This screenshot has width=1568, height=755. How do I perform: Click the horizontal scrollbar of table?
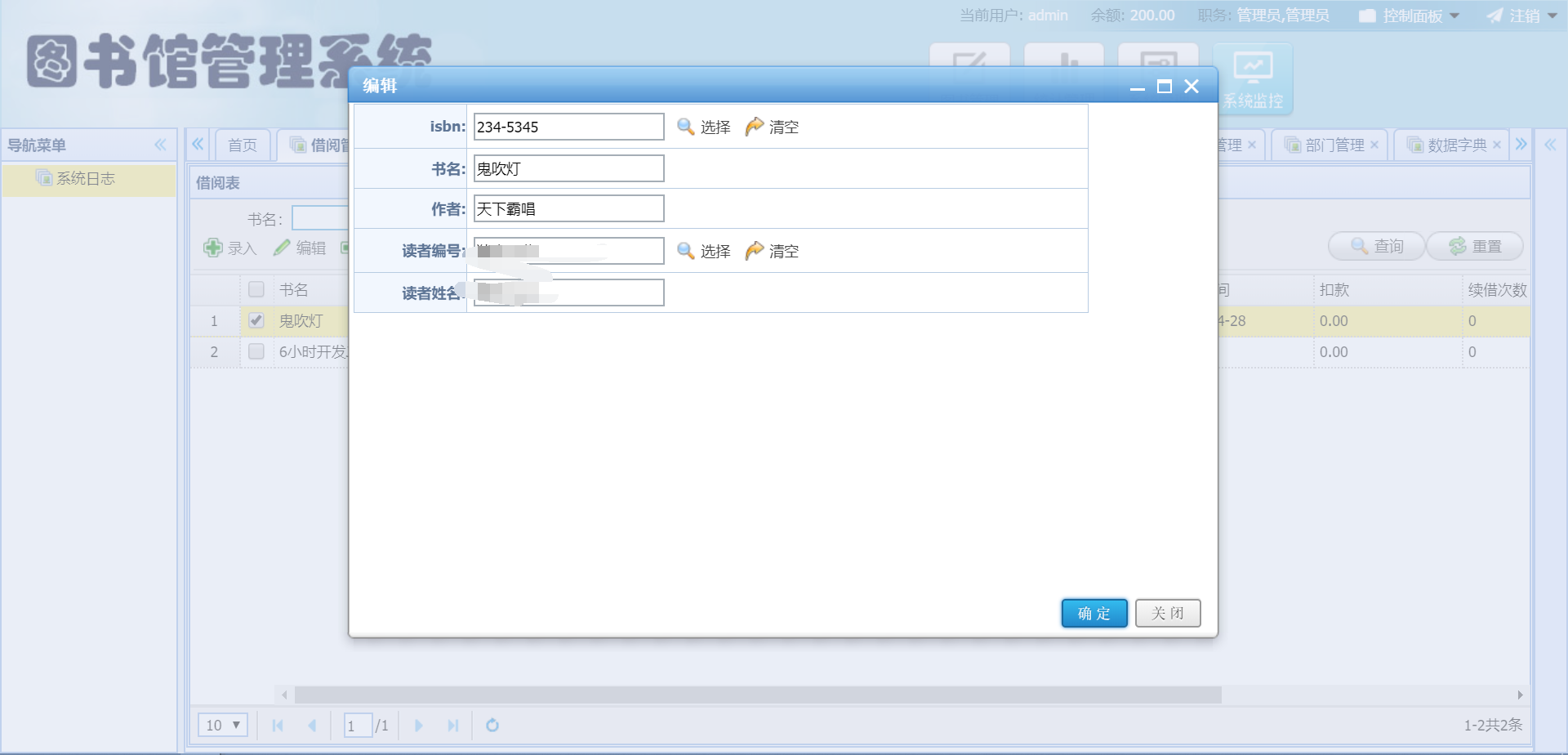(758, 695)
